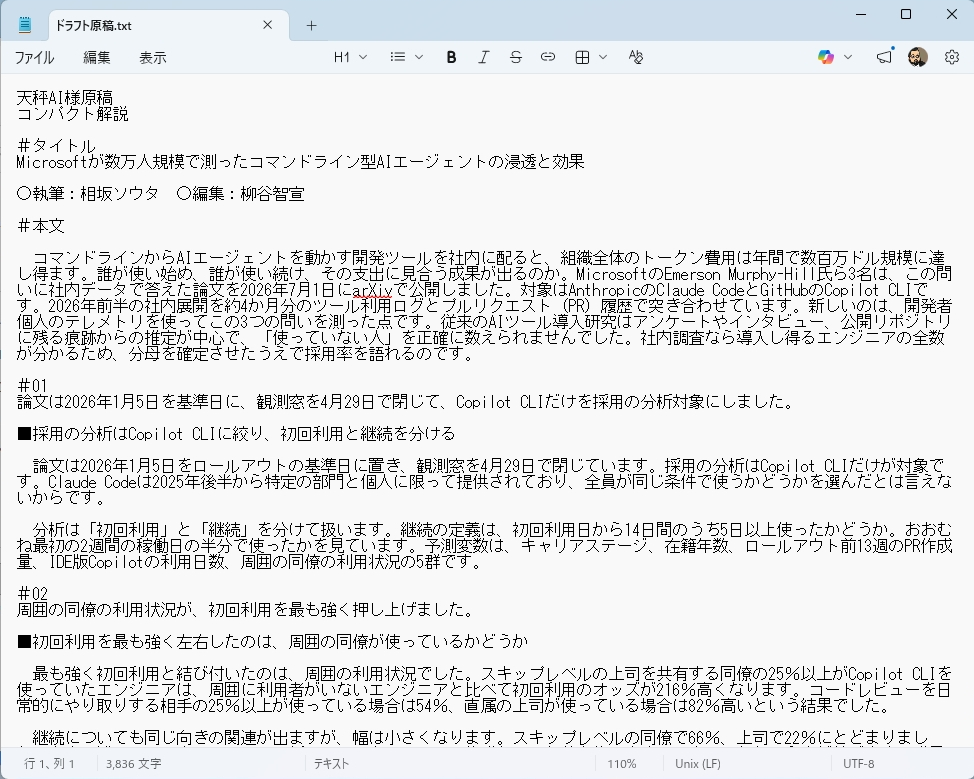Expand the Copilot dropdown arrow

[x=848, y=57]
